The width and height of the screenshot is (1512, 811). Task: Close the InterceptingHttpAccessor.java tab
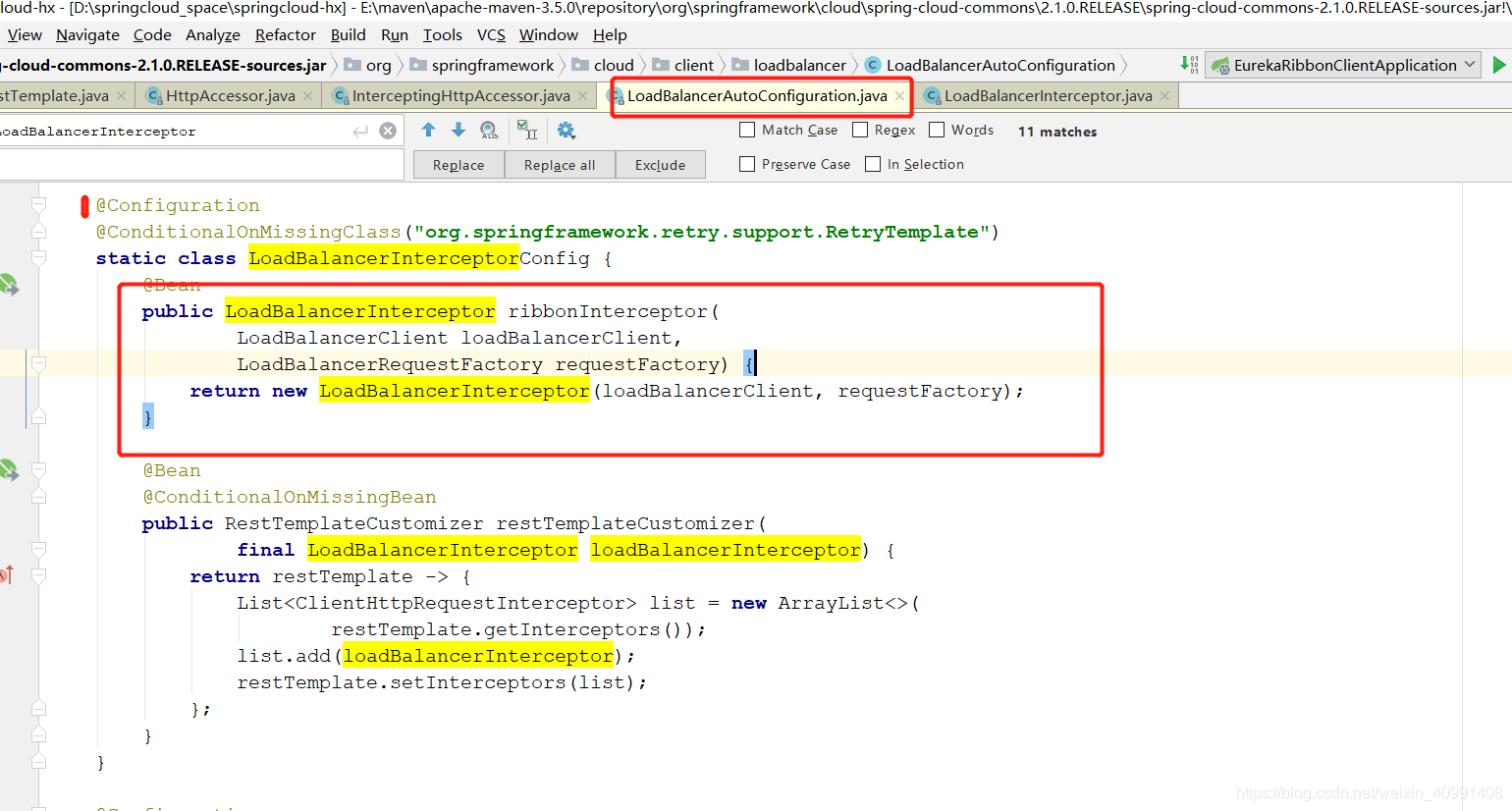(582, 96)
